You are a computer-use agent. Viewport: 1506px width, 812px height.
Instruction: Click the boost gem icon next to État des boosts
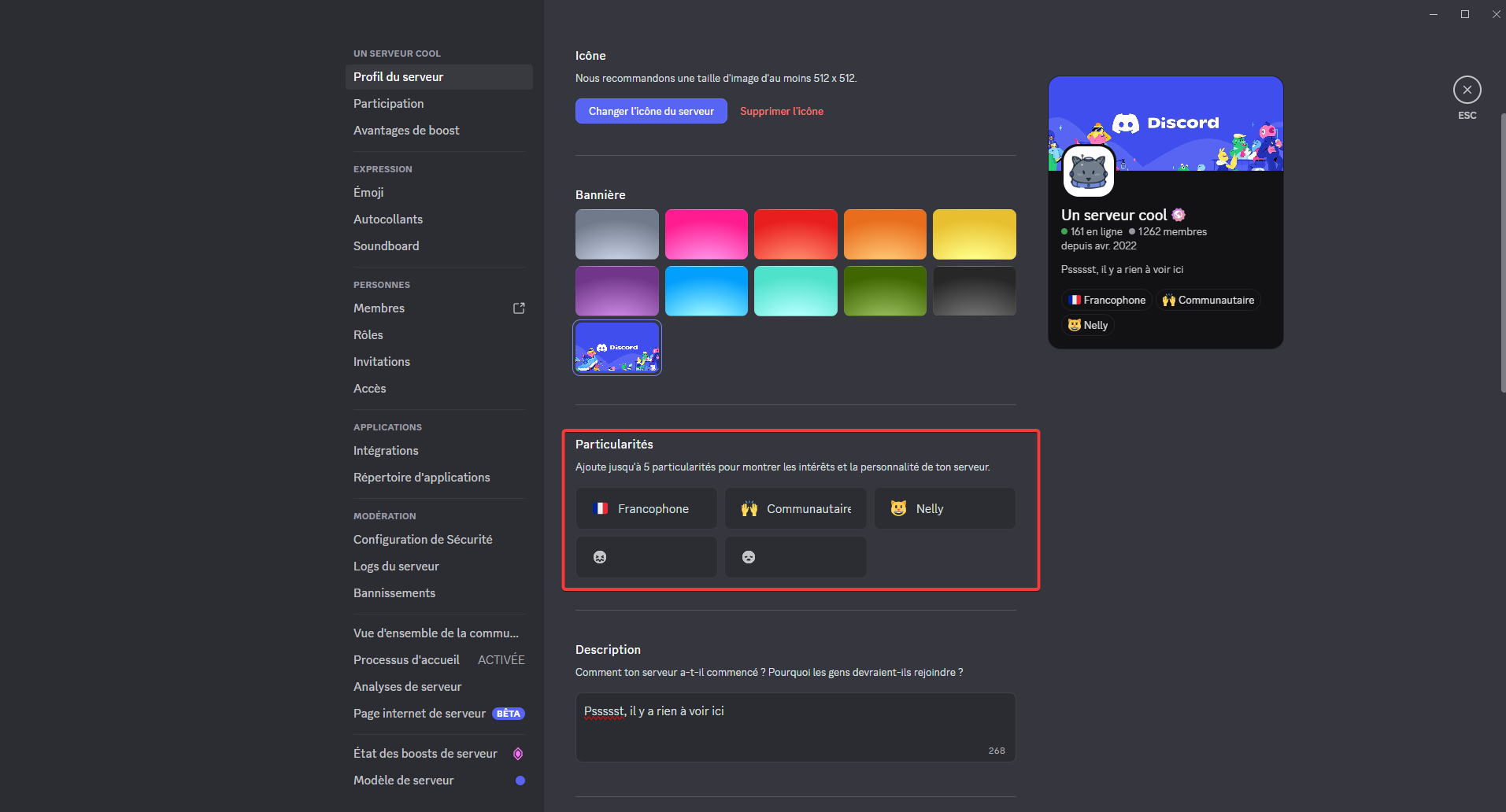(x=518, y=754)
